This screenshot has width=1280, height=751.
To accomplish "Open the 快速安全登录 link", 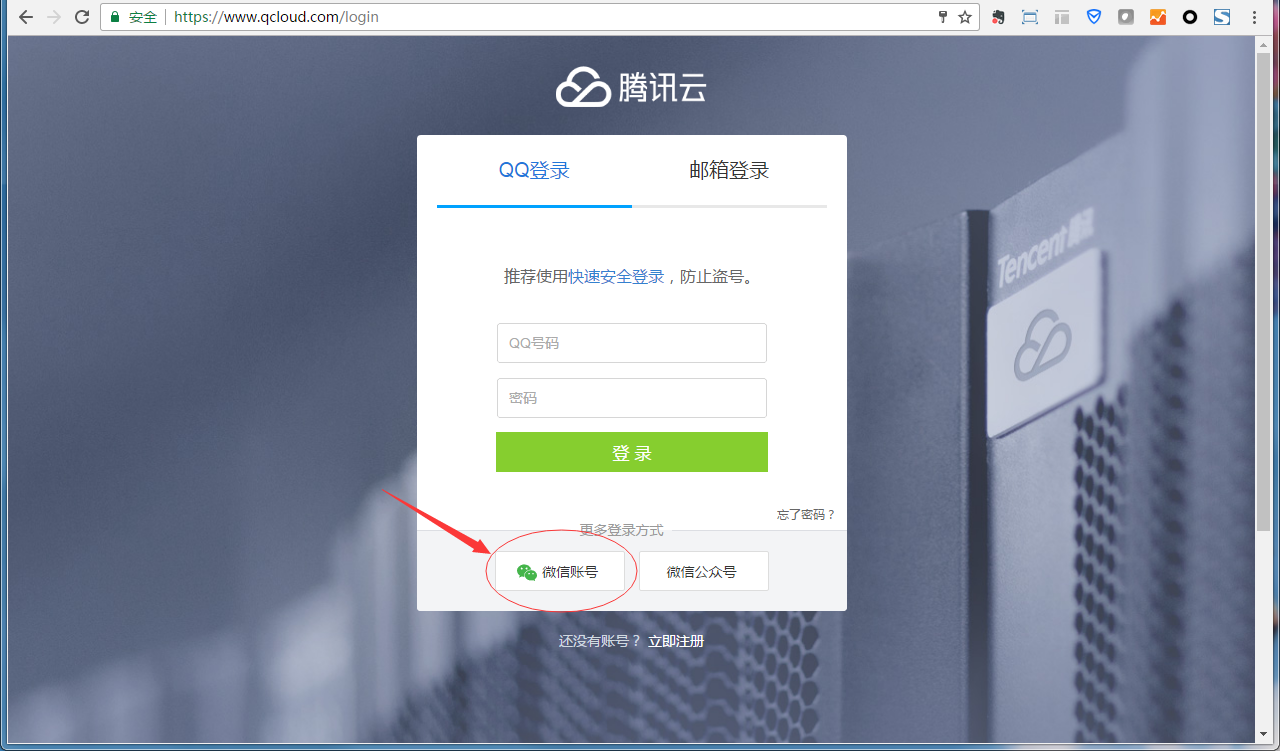I will pyautogui.click(x=616, y=276).
